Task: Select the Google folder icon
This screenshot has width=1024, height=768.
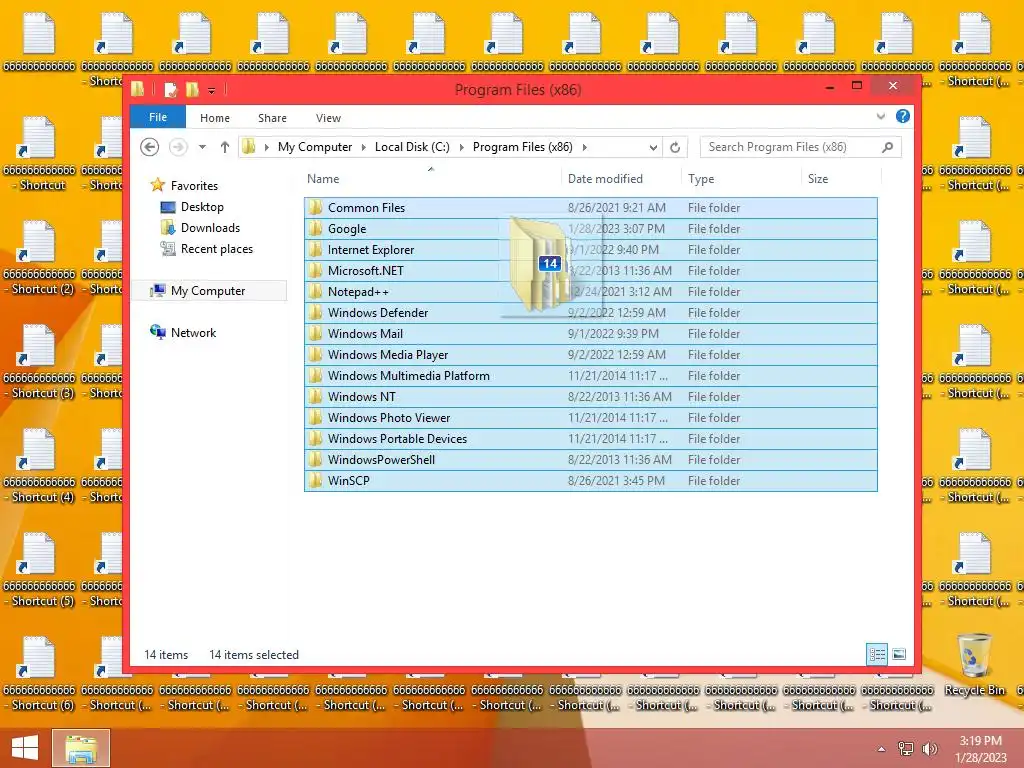Action: [x=316, y=229]
